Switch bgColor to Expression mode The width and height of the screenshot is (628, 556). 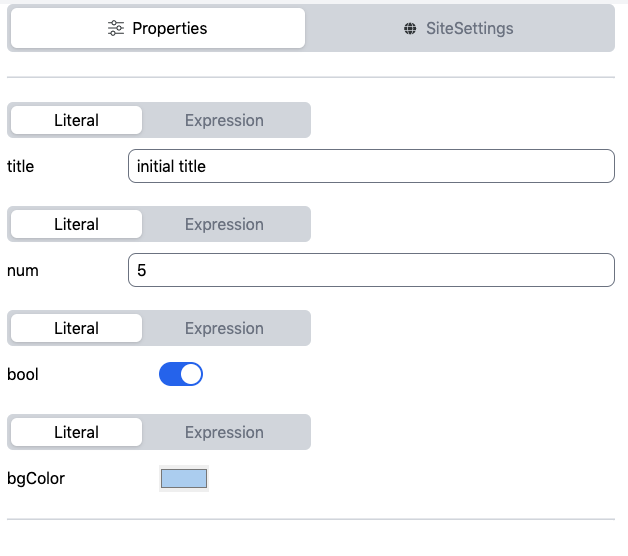pos(224,432)
